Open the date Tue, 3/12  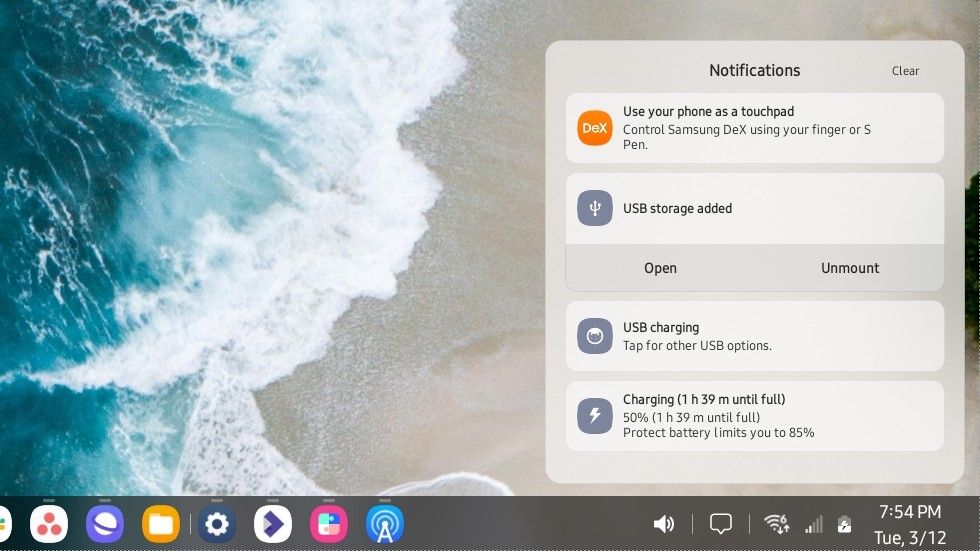(x=910, y=538)
